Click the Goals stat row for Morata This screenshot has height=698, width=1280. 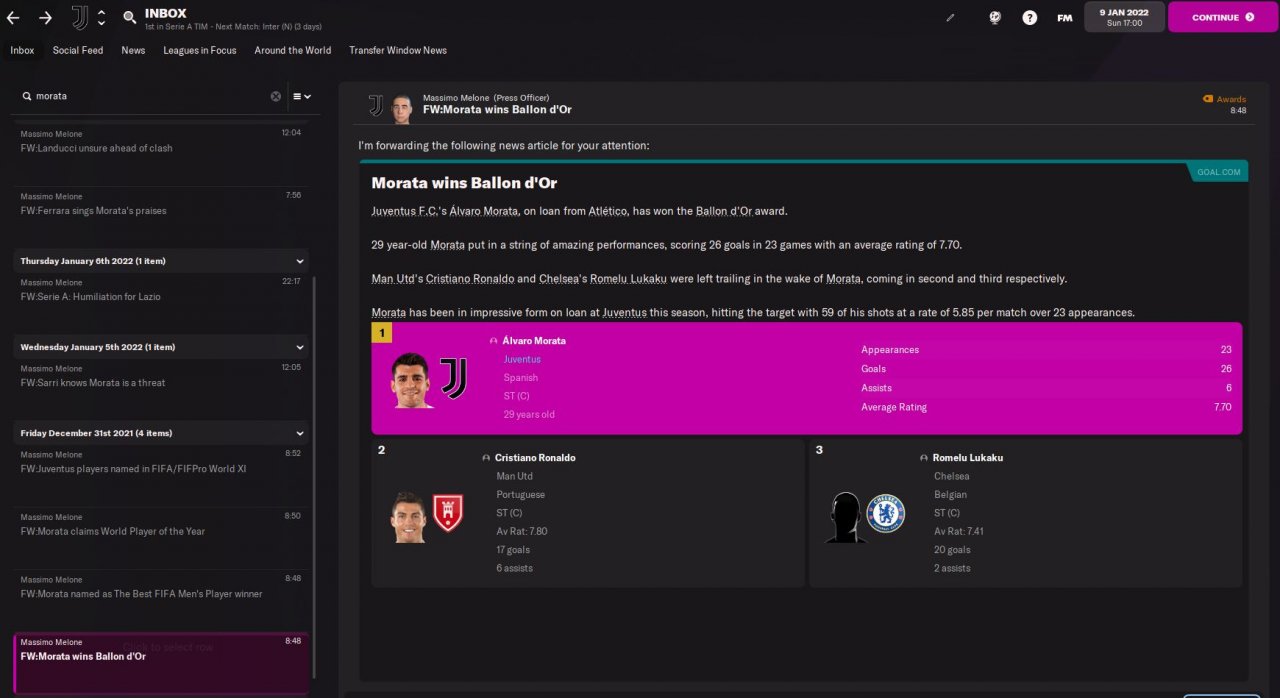1046,369
